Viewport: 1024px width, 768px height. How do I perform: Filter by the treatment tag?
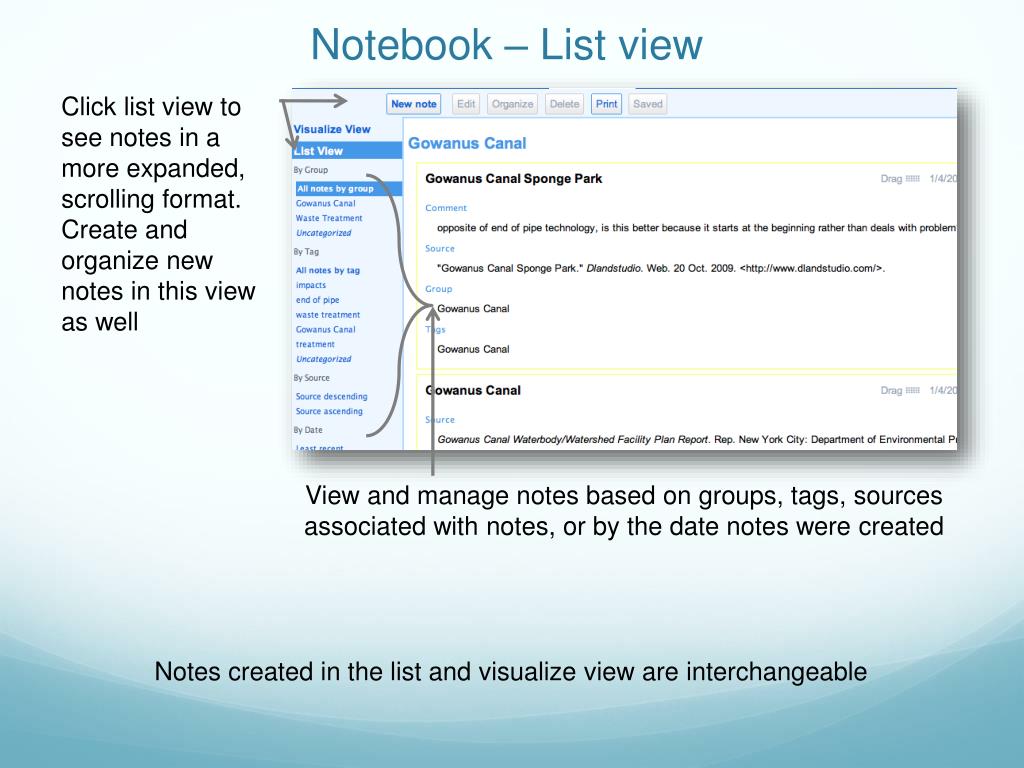pos(315,344)
